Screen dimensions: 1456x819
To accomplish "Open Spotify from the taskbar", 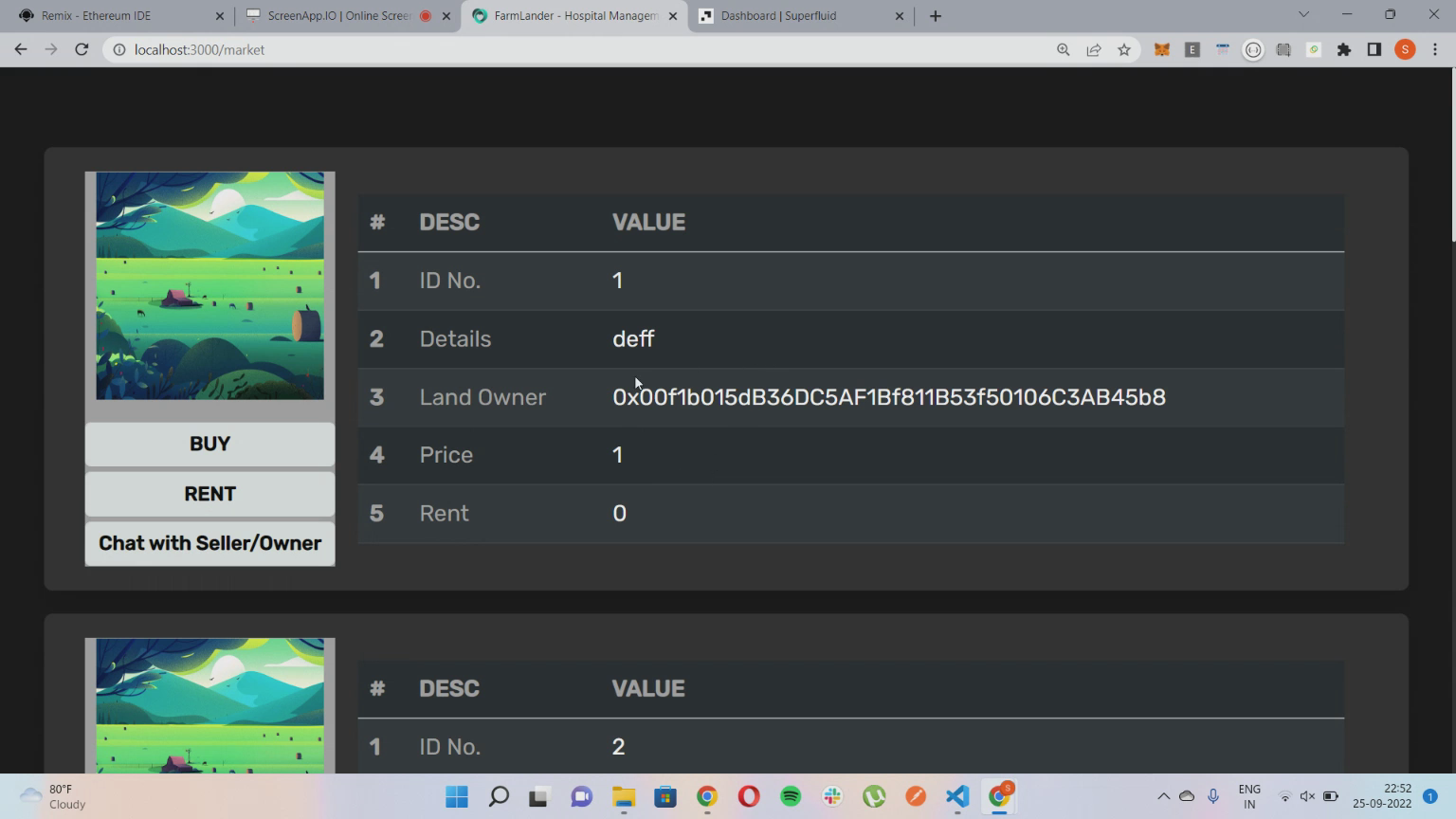I will (791, 796).
